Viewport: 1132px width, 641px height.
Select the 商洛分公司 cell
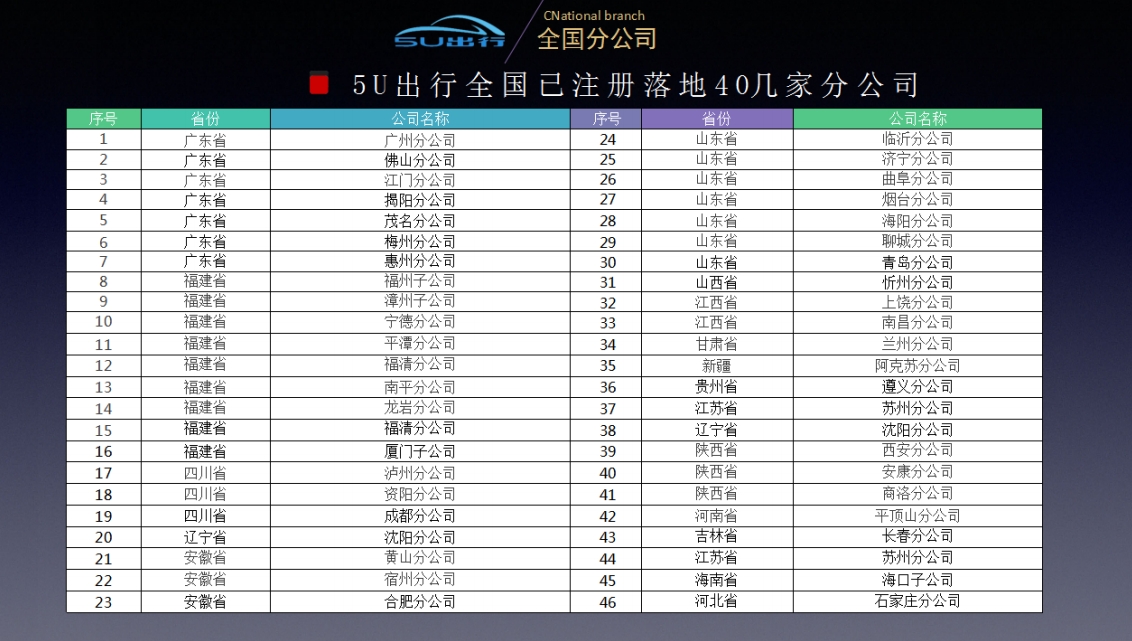click(918, 494)
